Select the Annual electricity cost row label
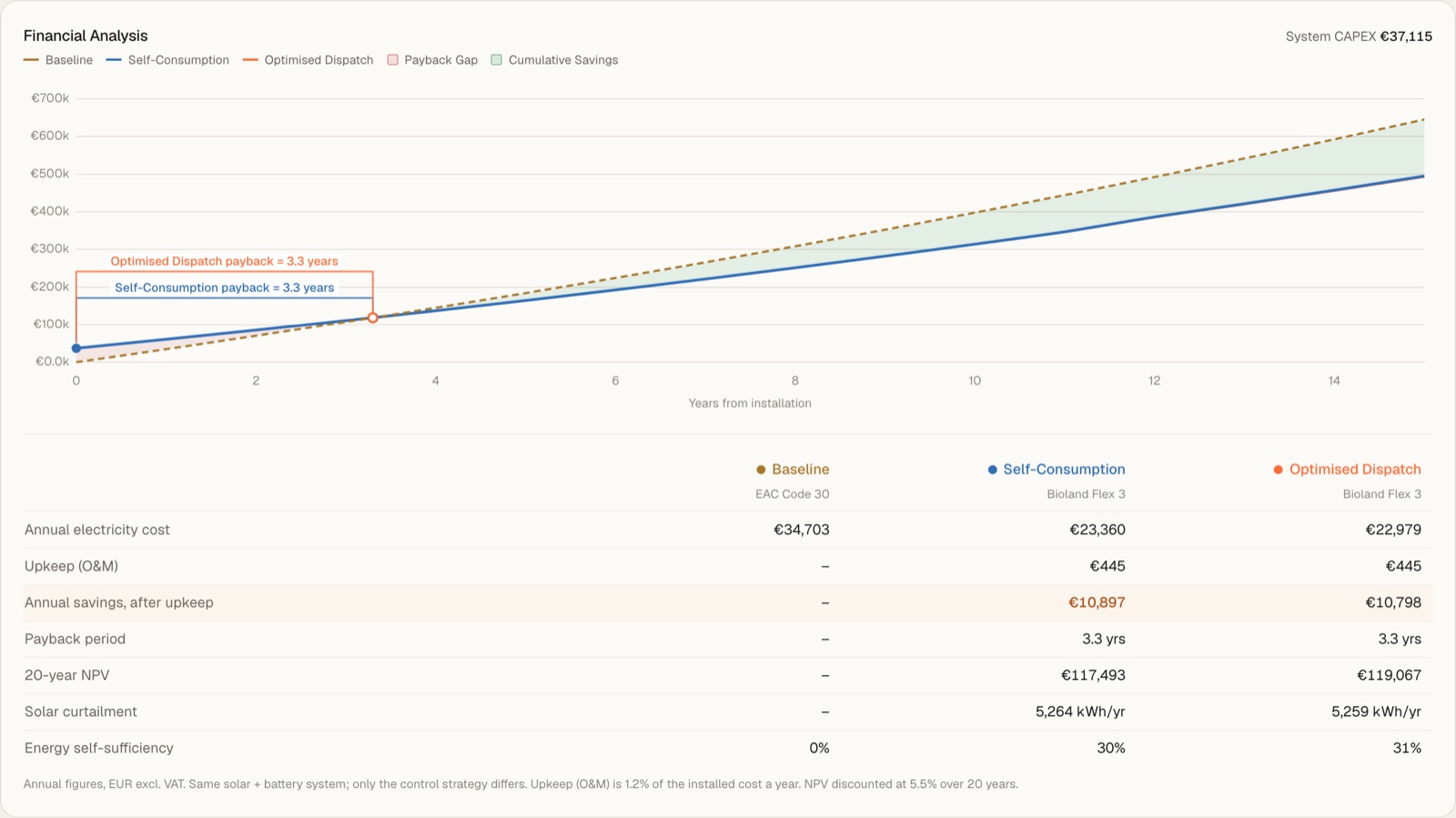The width and height of the screenshot is (1456, 818). coord(97,530)
